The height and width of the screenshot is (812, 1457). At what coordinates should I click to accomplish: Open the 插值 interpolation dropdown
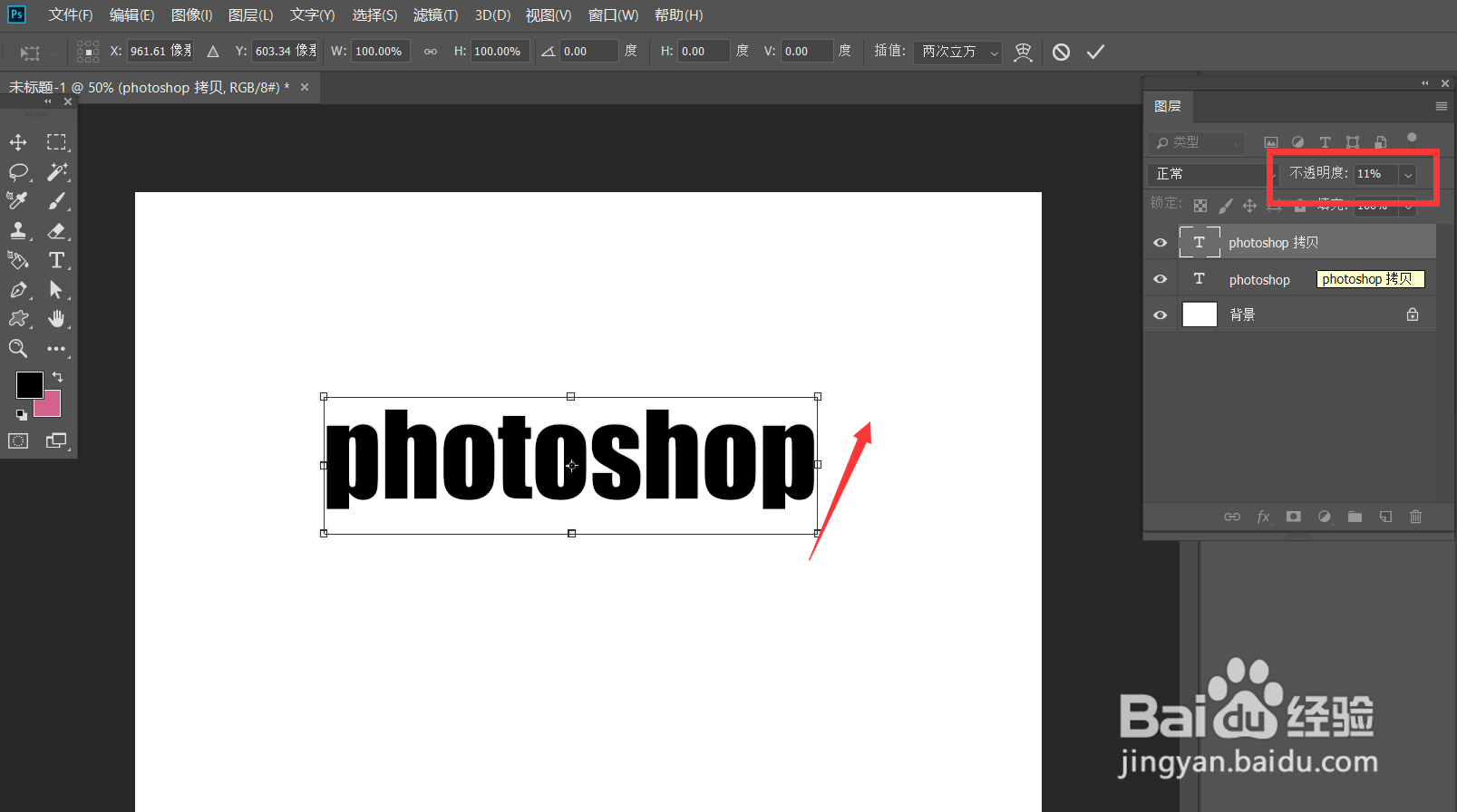coord(957,52)
